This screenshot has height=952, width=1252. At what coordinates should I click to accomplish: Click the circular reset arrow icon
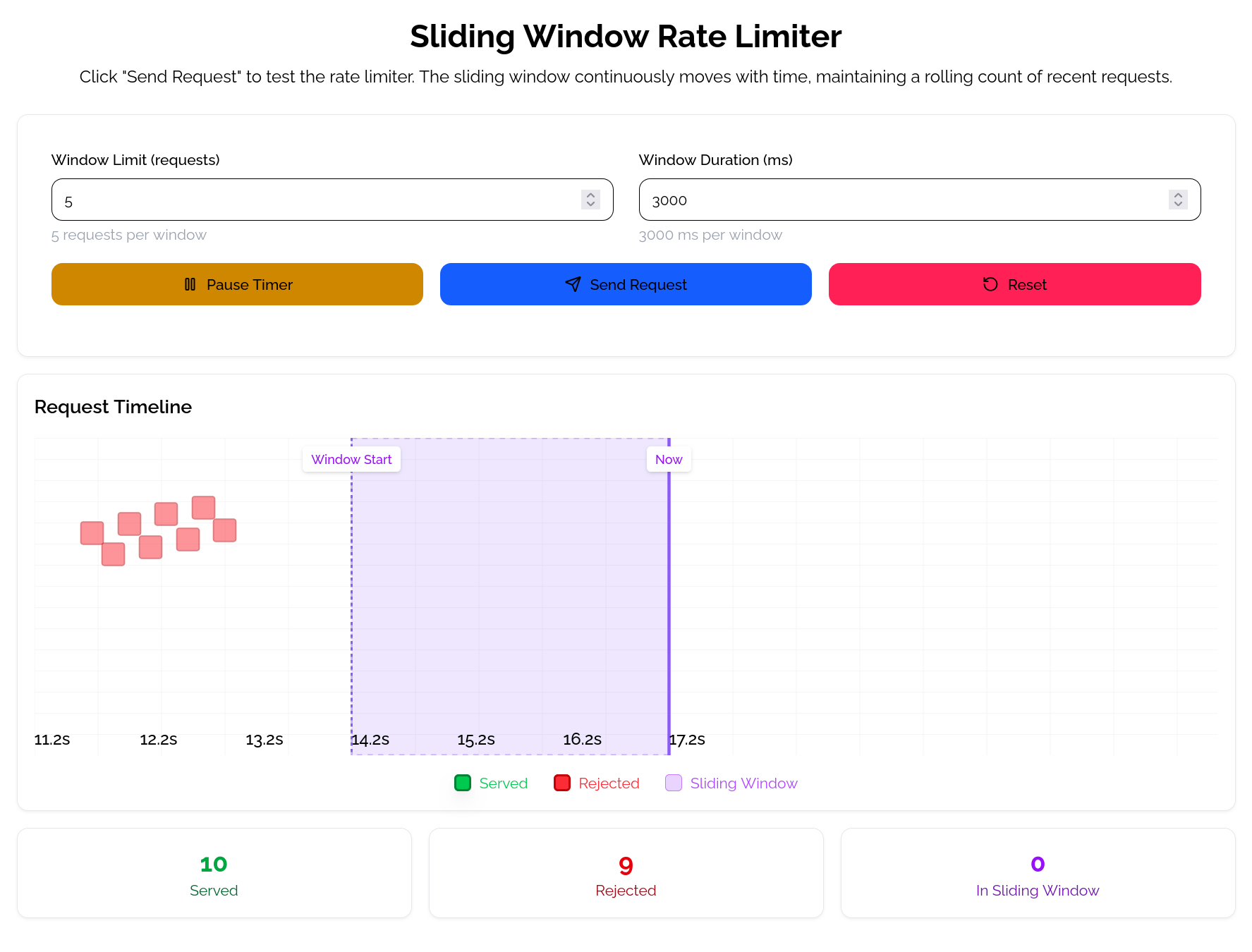(x=990, y=284)
